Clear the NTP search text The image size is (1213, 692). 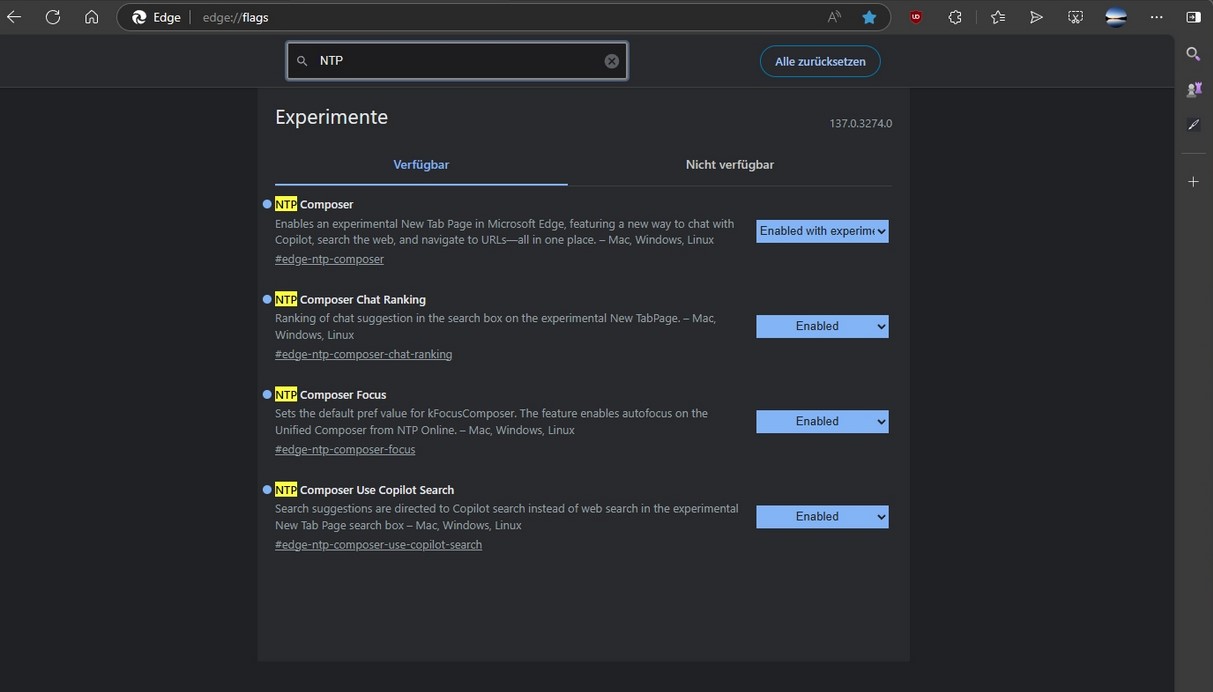pyautogui.click(x=611, y=61)
